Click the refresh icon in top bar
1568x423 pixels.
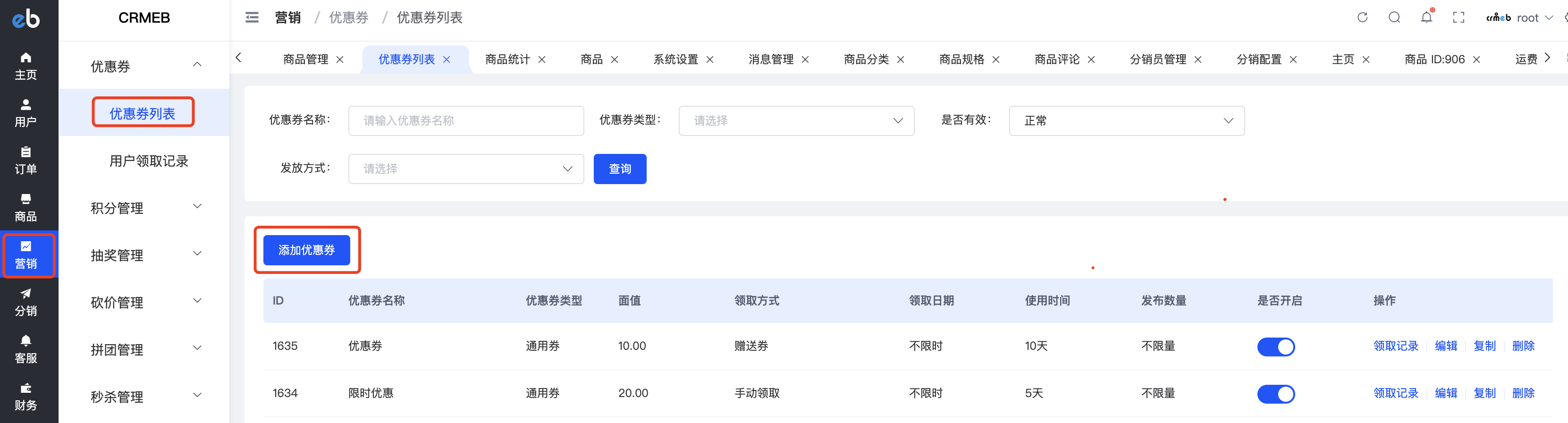[x=1362, y=17]
